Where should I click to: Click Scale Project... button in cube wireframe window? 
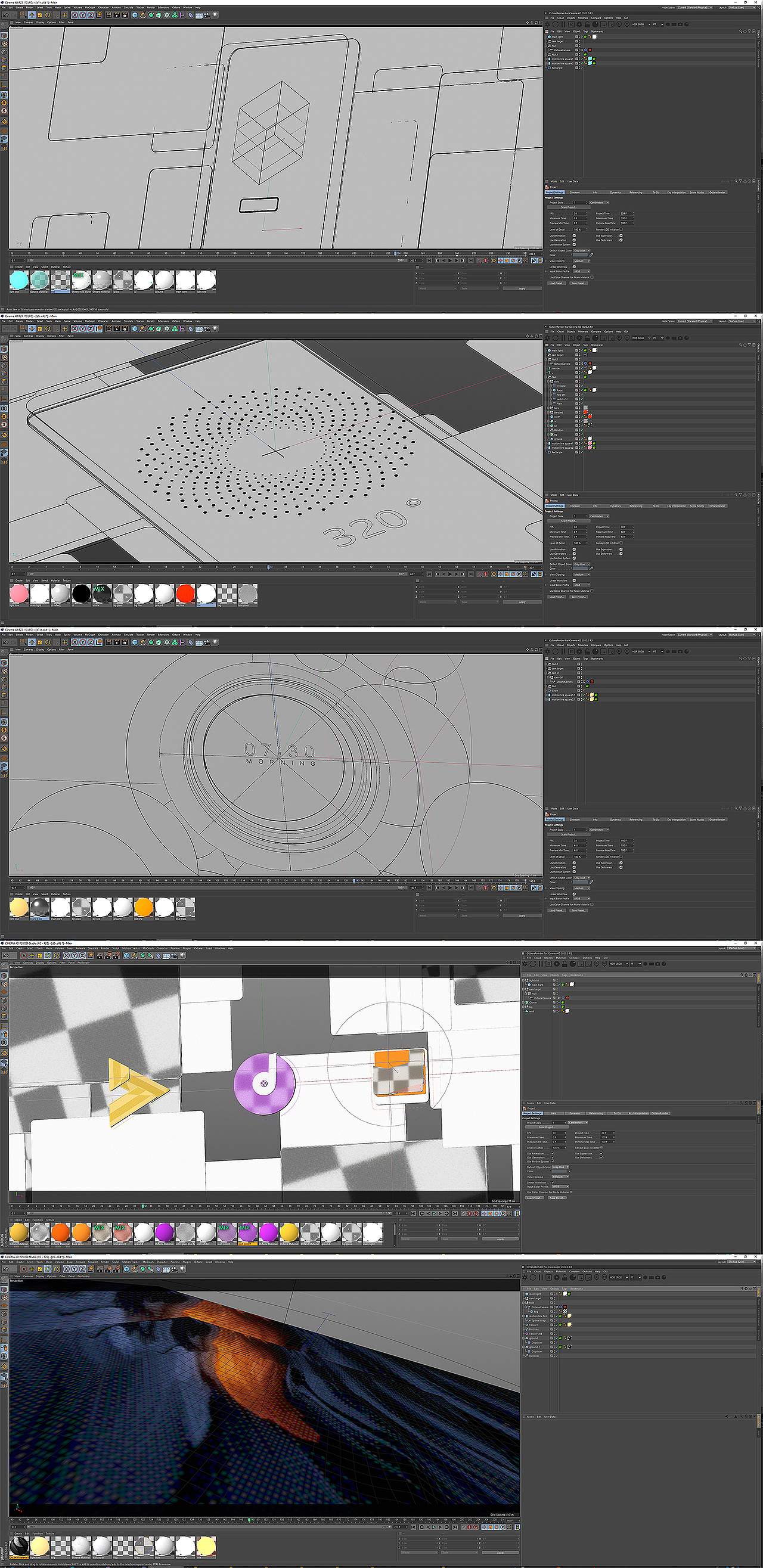(569, 207)
